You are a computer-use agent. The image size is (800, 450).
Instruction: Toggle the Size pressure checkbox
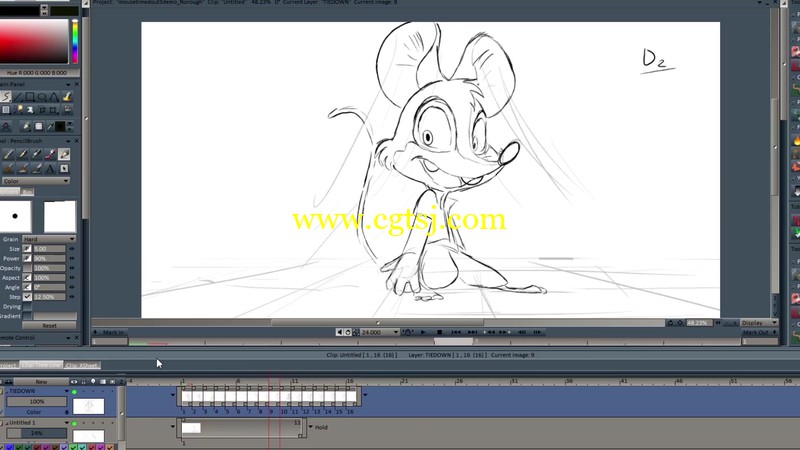[27, 248]
